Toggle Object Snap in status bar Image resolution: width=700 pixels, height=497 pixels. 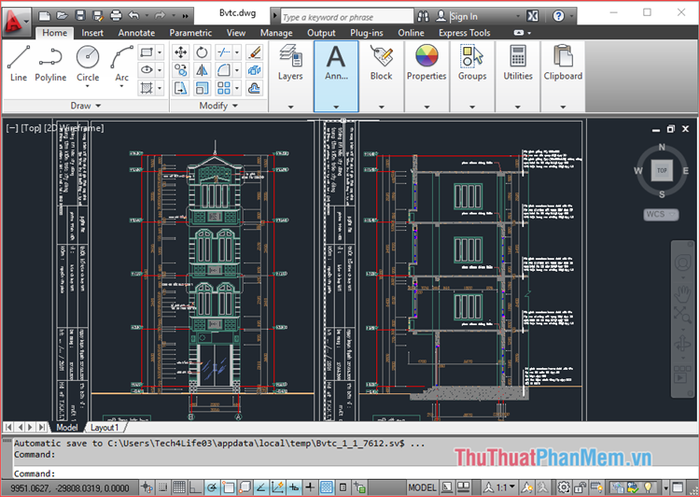point(228,487)
